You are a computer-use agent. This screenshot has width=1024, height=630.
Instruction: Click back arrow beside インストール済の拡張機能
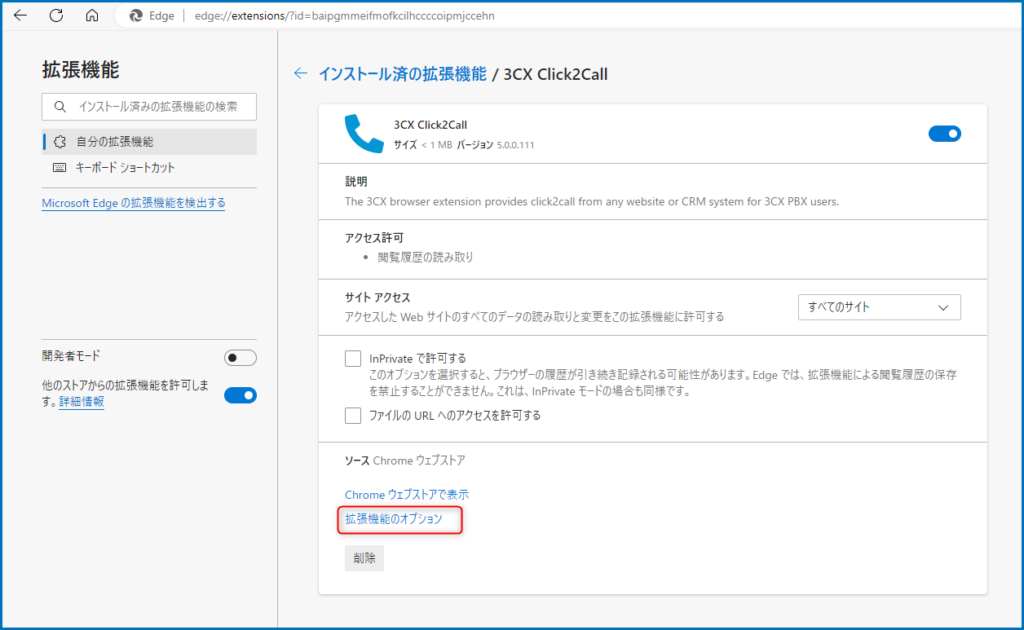click(x=300, y=74)
